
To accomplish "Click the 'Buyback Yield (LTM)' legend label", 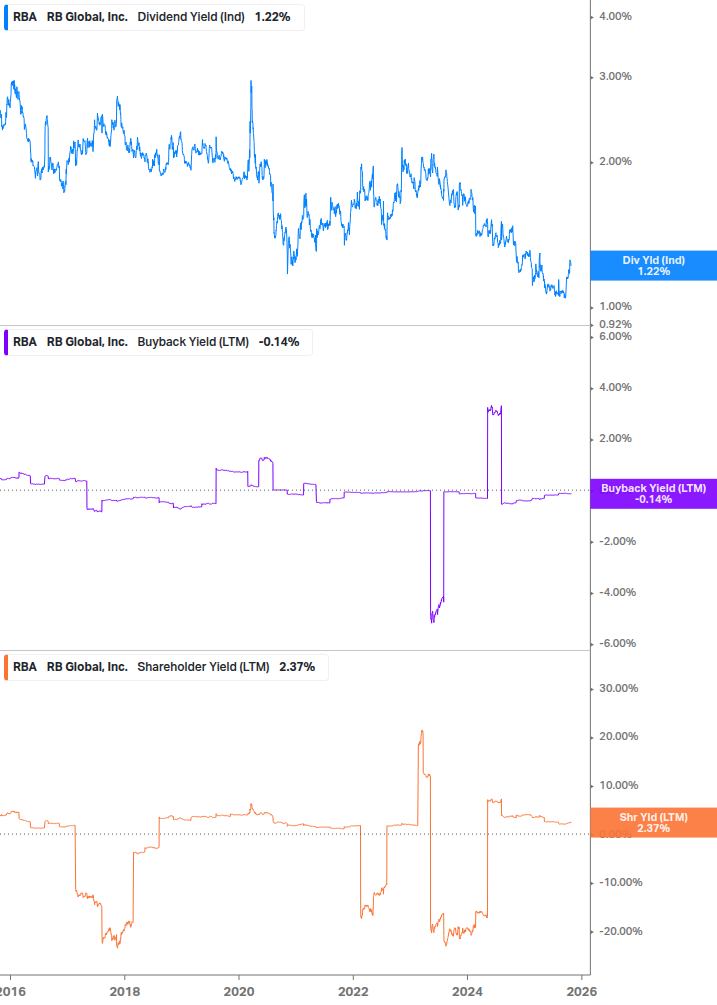I will pyautogui.click(x=193, y=342).
